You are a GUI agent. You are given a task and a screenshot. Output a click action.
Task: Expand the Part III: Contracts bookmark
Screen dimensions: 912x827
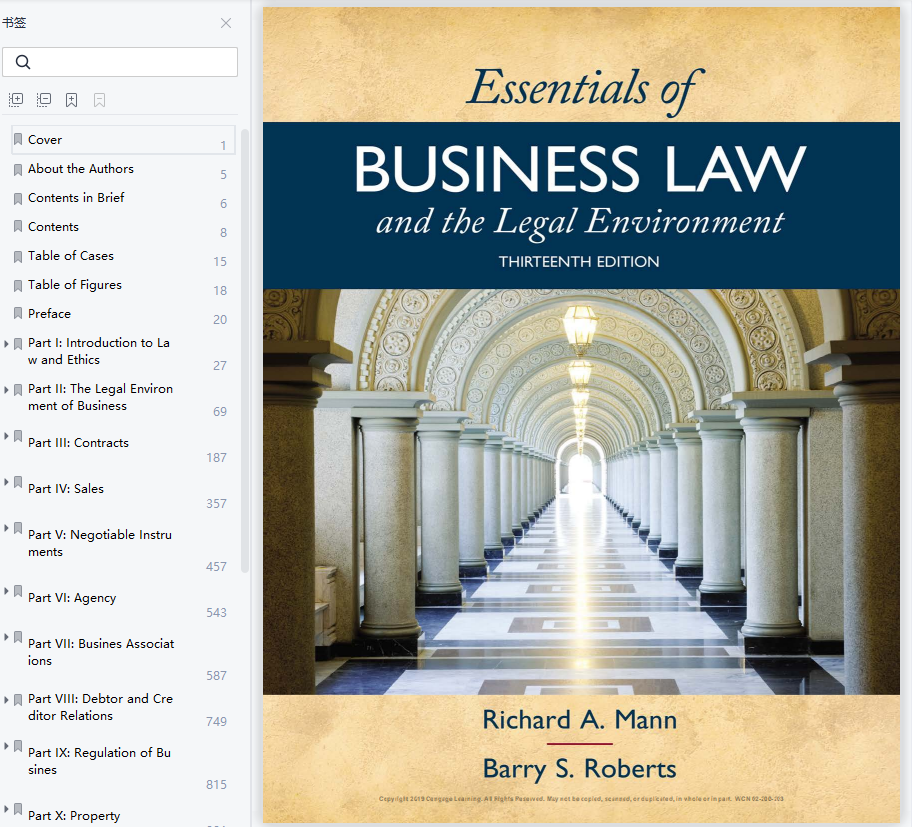6,436
